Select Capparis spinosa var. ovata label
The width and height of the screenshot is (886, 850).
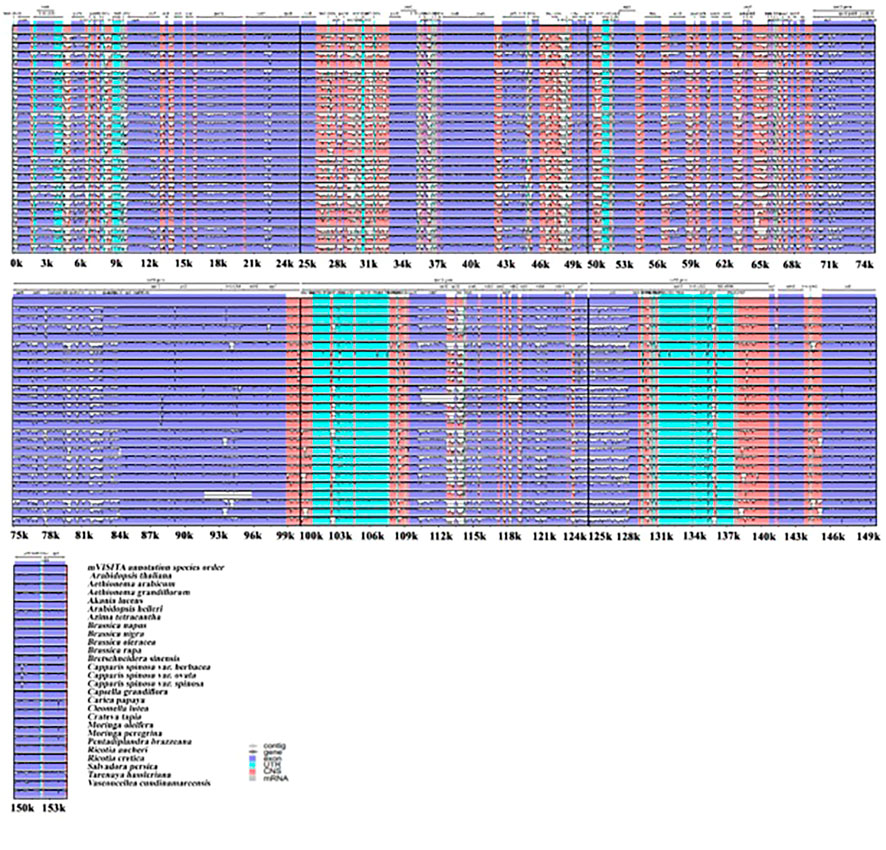(142, 675)
